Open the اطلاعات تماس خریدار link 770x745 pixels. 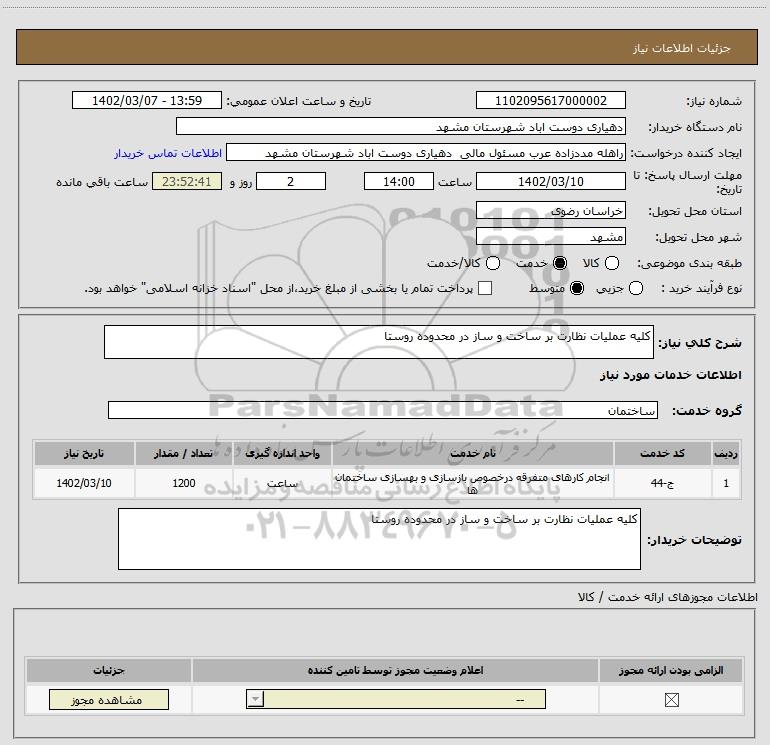168,153
